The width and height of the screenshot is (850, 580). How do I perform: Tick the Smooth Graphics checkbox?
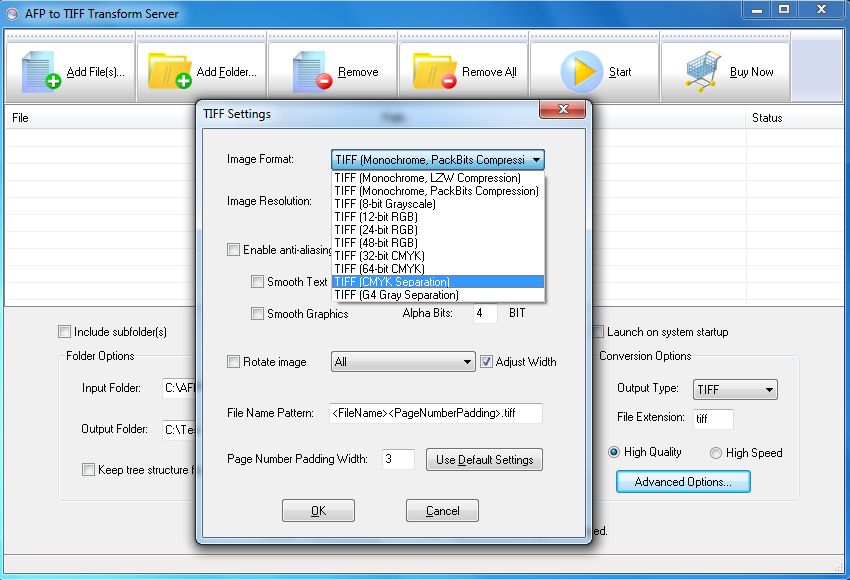click(257, 313)
